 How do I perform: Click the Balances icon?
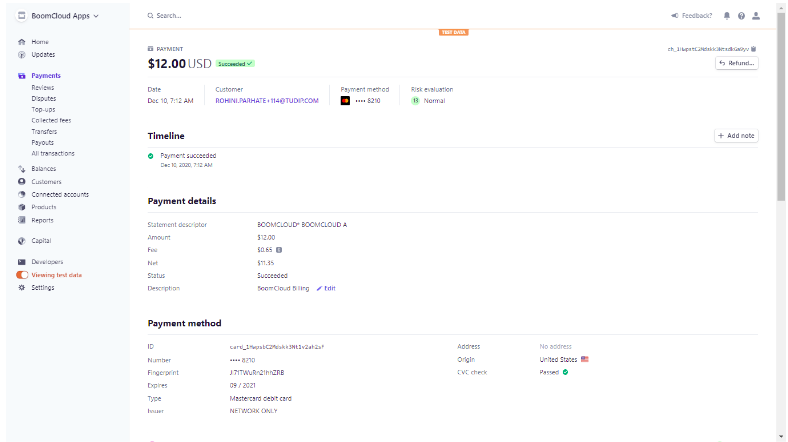[22, 169]
